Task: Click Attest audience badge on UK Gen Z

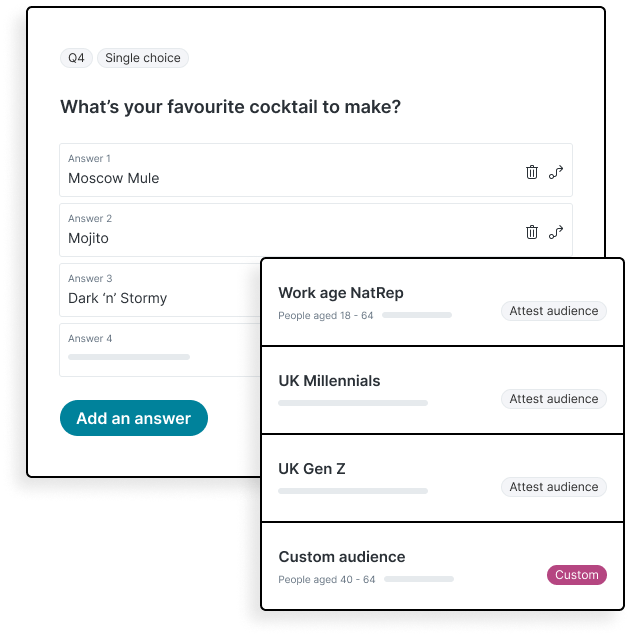Action: (553, 487)
